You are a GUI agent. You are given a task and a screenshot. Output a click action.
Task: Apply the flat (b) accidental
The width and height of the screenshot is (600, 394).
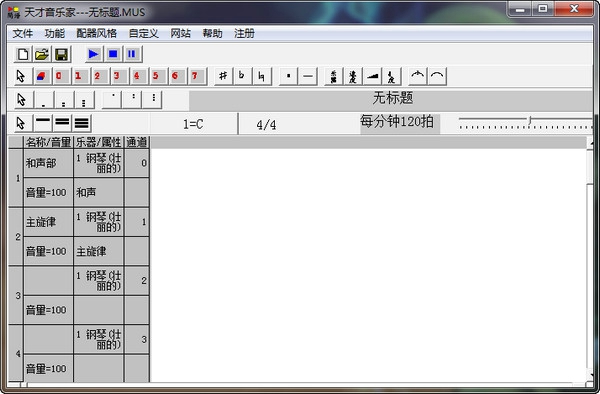242,76
